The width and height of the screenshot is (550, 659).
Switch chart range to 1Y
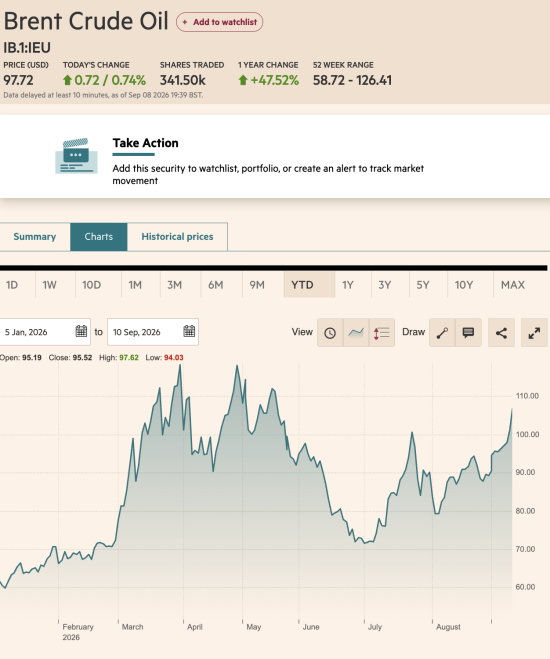pyautogui.click(x=347, y=285)
